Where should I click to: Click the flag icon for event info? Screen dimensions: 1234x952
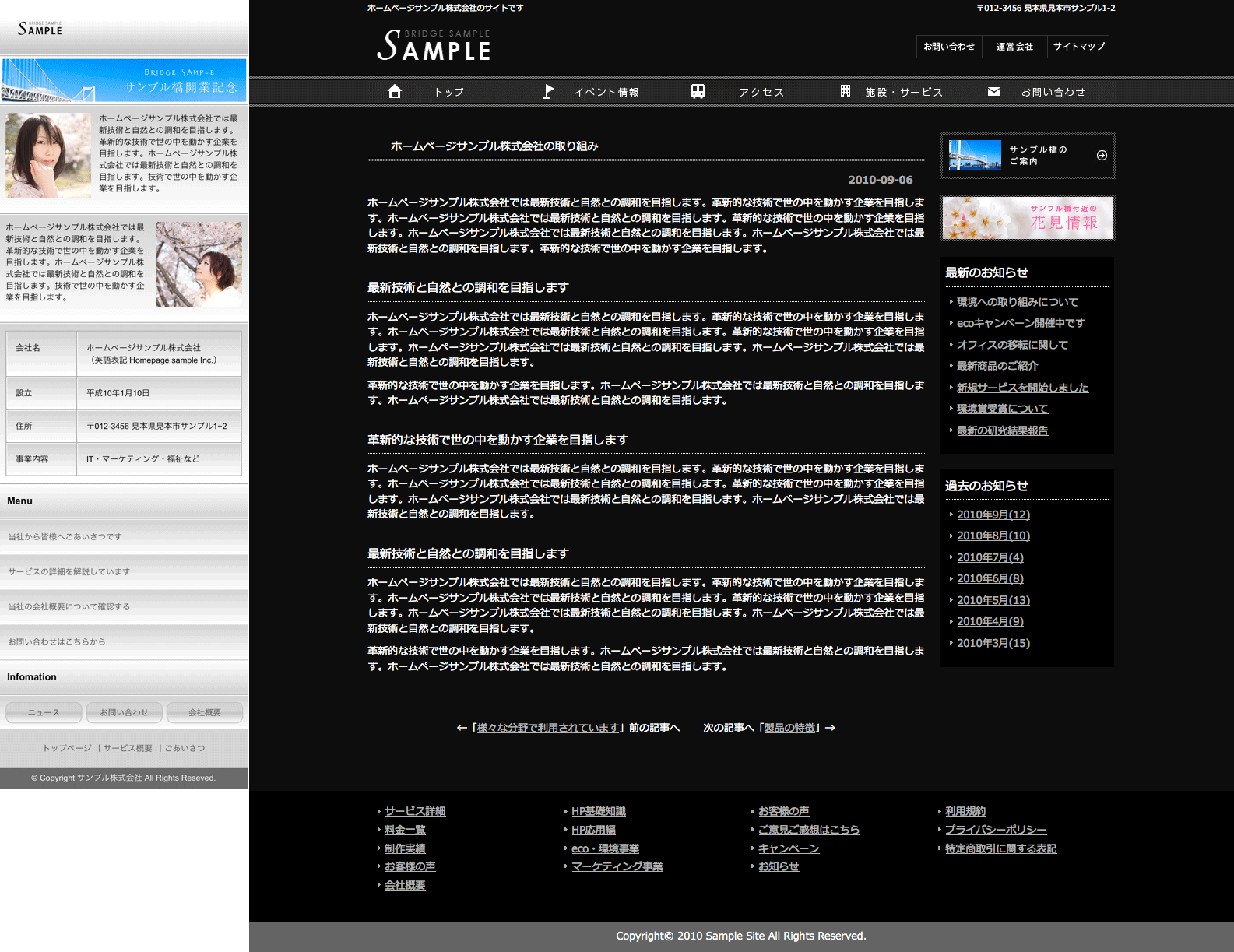point(548,92)
